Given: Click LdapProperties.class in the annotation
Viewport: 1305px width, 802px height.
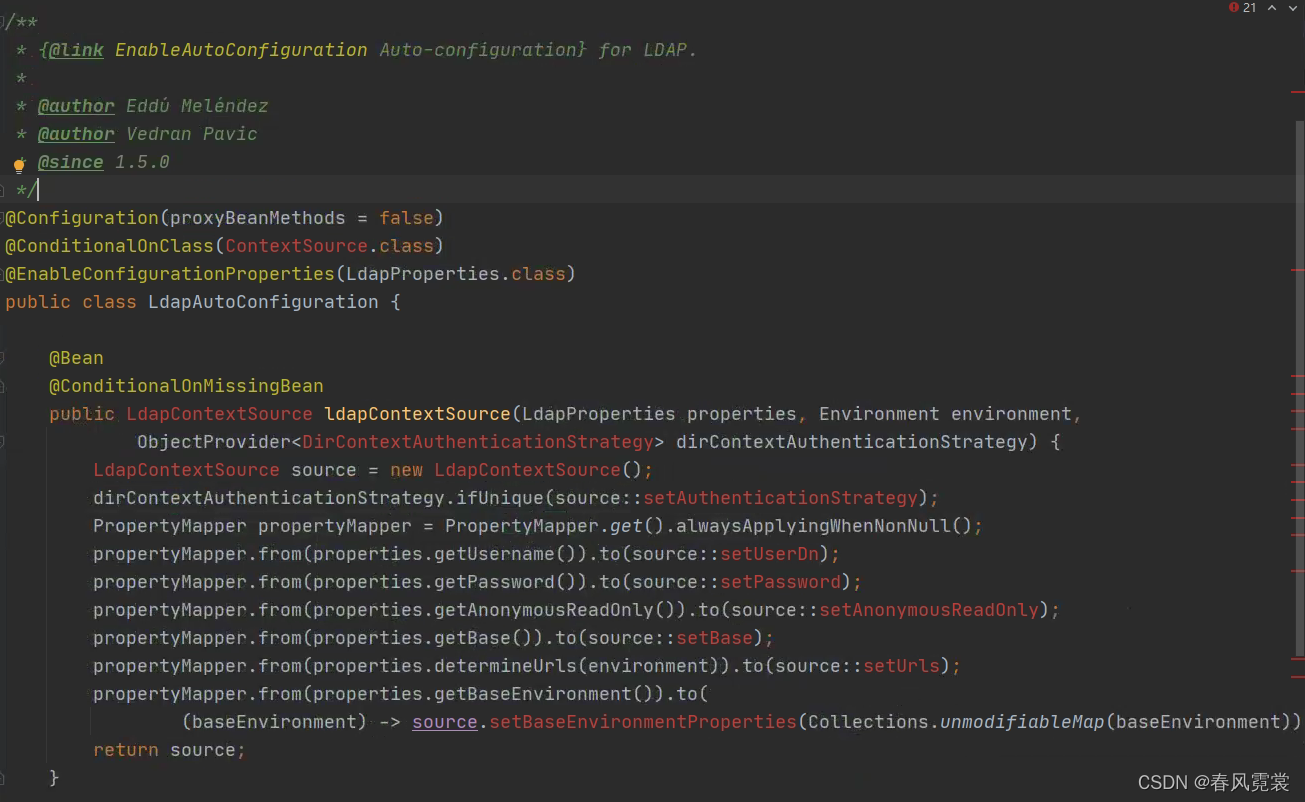Looking at the screenshot, I should click(x=456, y=274).
